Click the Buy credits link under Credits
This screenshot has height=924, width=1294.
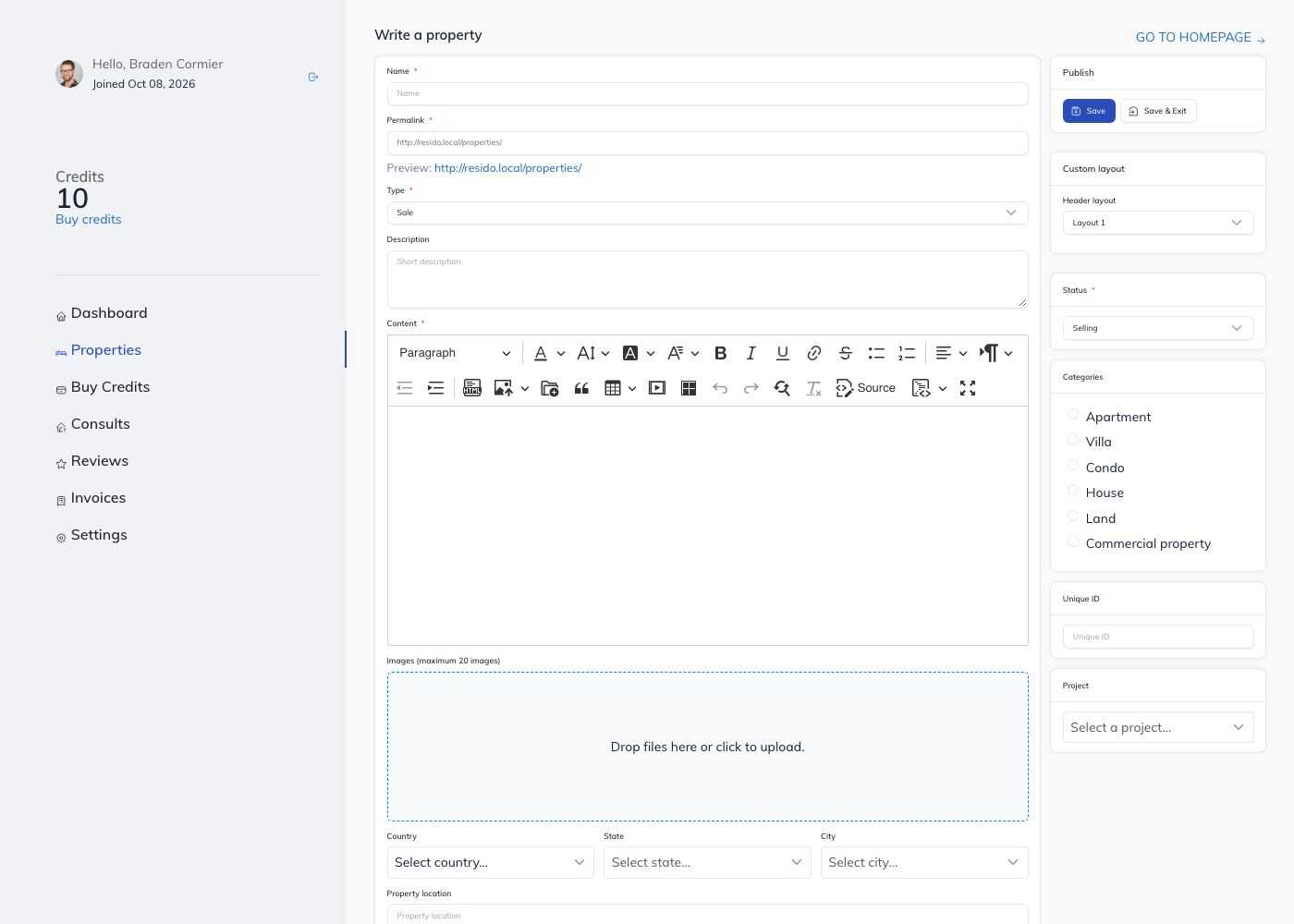click(89, 219)
